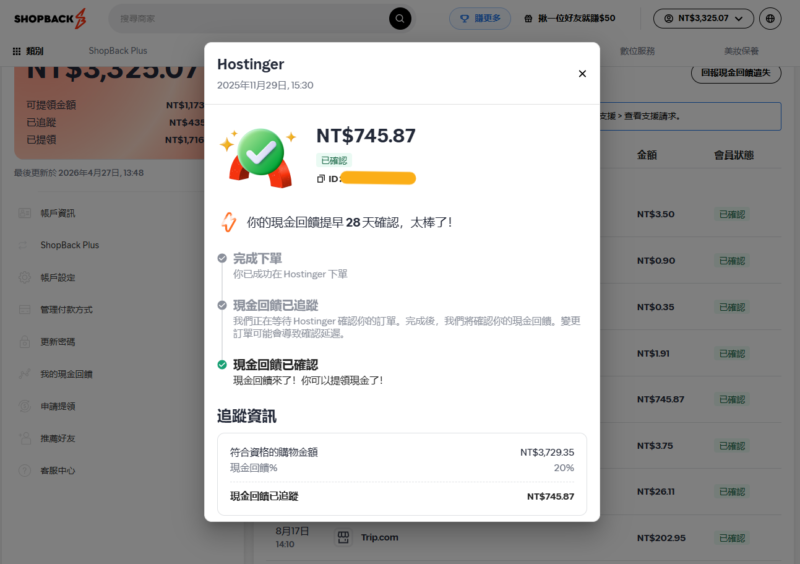The width and height of the screenshot is (800, 564).
Task: Expand the NT$3,325.07 account dropdown
Action: 704,18
